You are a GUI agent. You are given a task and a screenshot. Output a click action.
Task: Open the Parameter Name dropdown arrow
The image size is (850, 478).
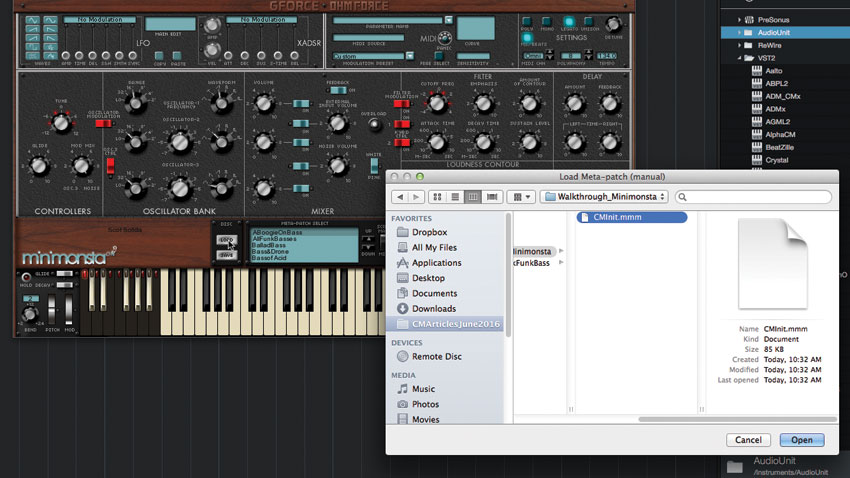point(448,20)
